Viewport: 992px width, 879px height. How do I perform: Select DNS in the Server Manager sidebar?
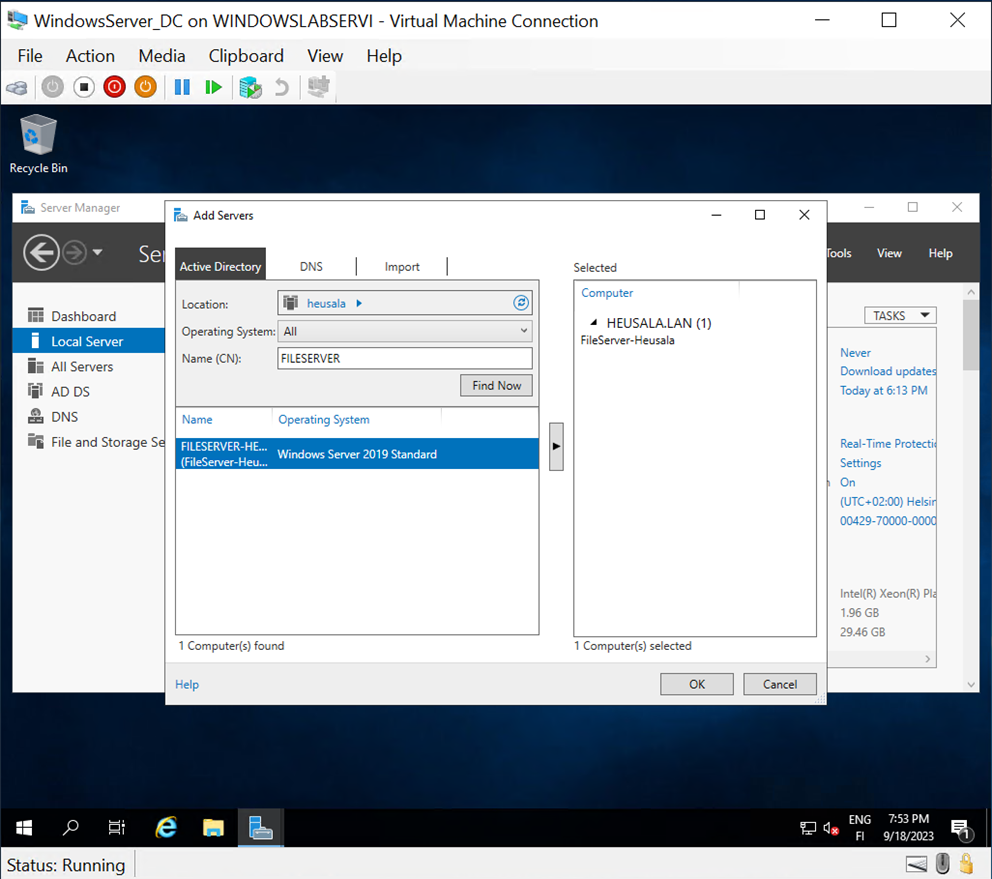coord(65,416)
